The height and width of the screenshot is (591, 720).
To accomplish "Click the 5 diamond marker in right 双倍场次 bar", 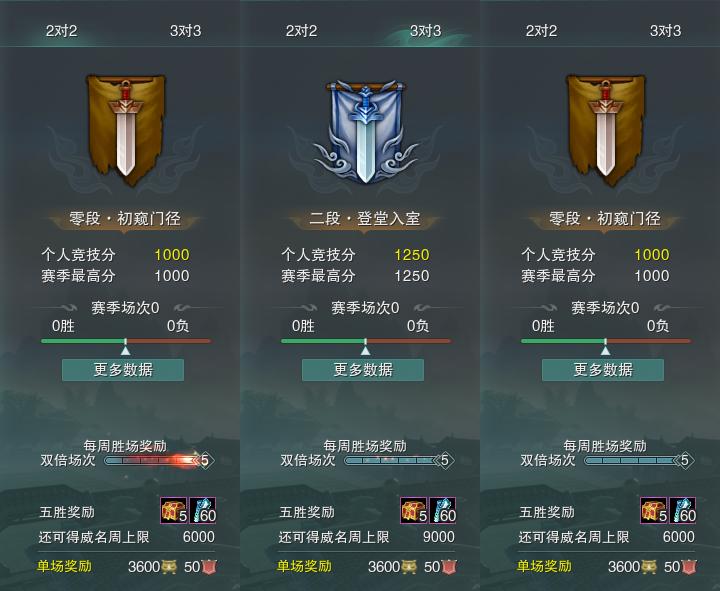I will click(685, 460).
